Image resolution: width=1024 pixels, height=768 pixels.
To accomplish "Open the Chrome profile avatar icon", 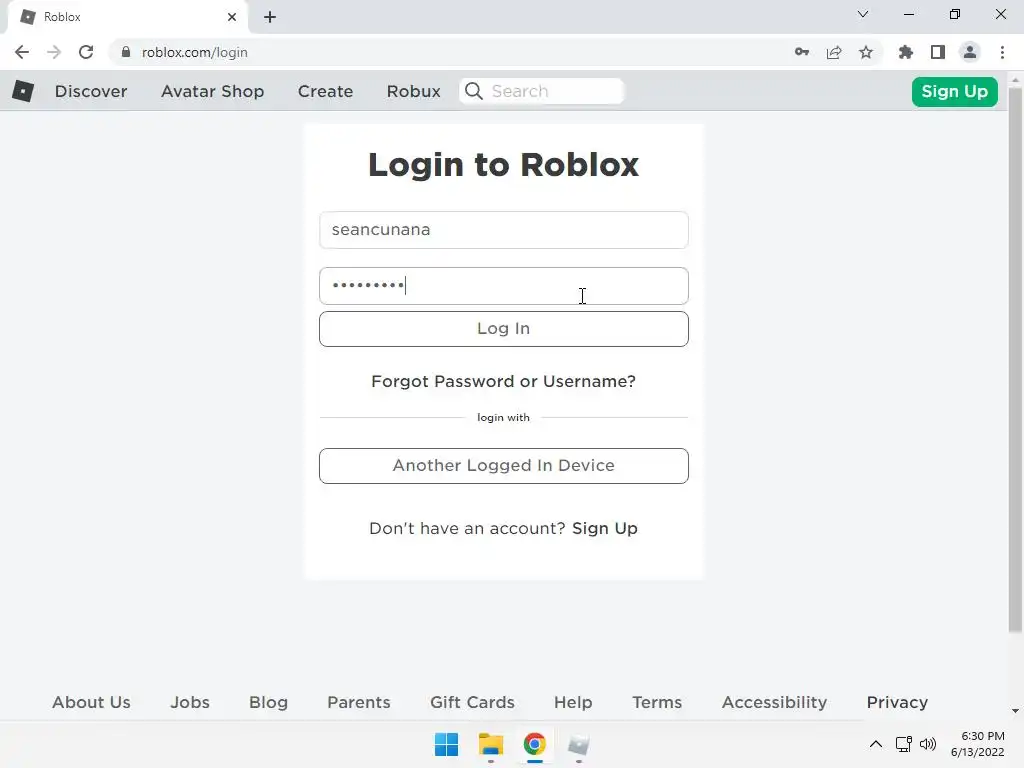I will 970,52.
